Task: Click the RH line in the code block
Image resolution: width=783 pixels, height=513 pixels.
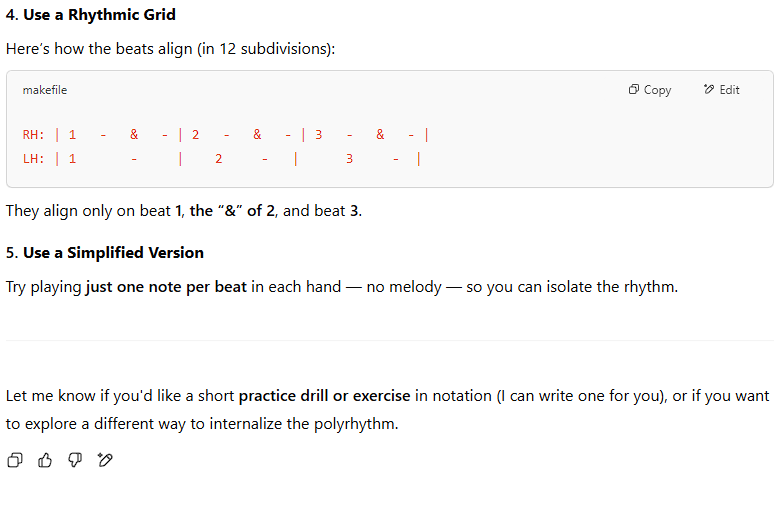Action: click(x=226, y=134)
